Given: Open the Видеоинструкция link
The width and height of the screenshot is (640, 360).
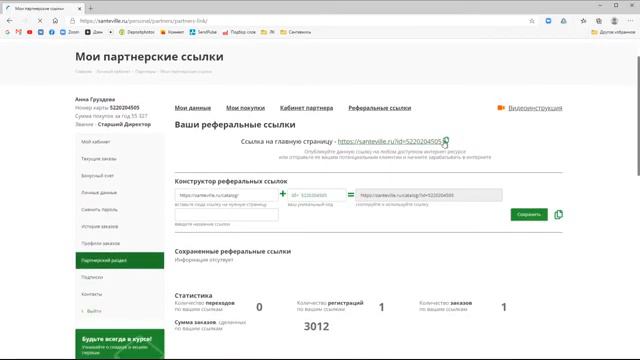Looking at the screenshot, I should [x=535, y=108].
